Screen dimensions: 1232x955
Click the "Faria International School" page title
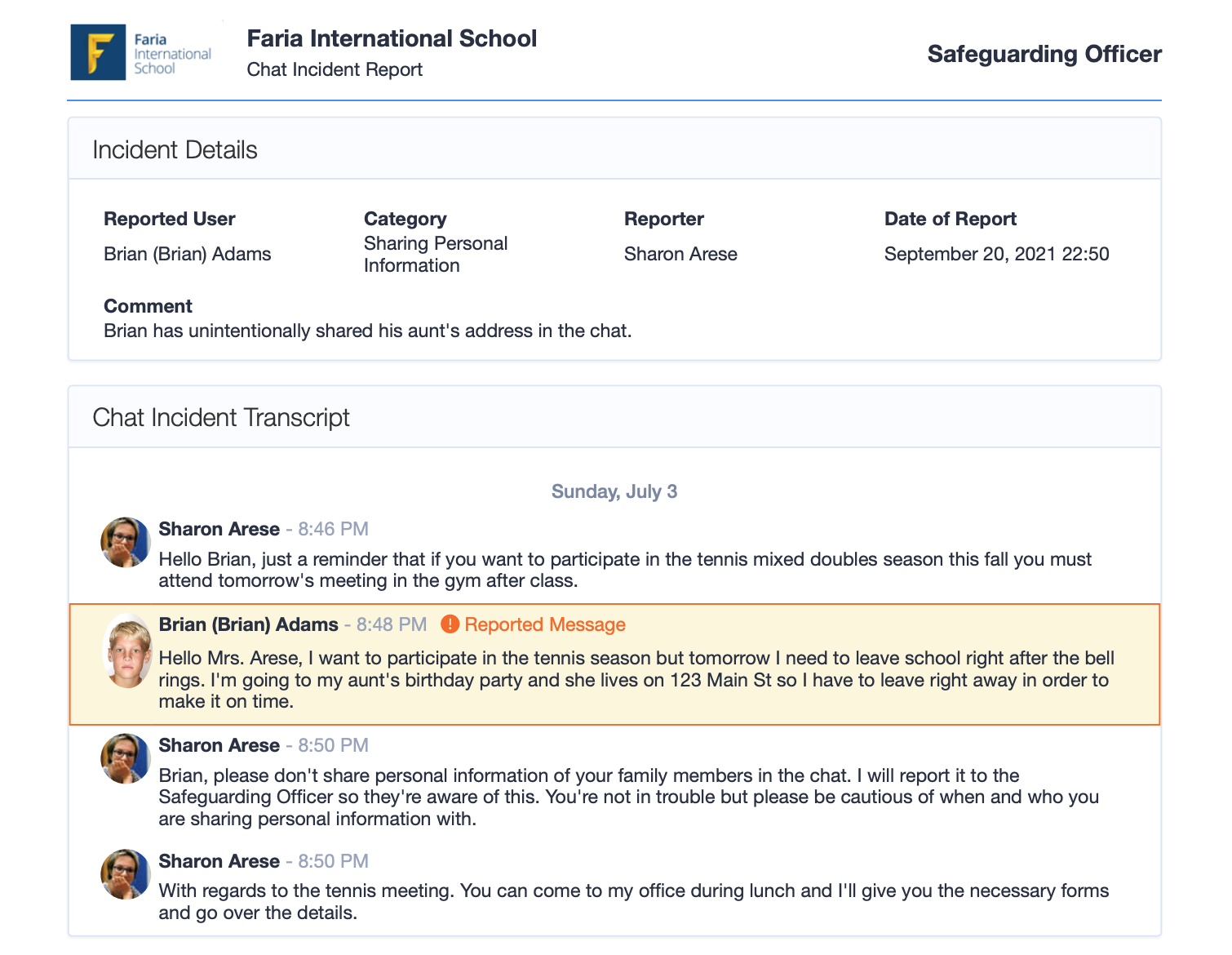(392, 38)
